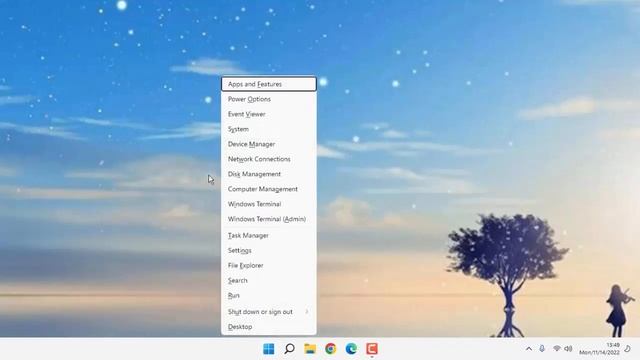This screenshot has width=640, height=360.
Task: Open Event Viewer from the menu
Action: (x=269, y=114)
